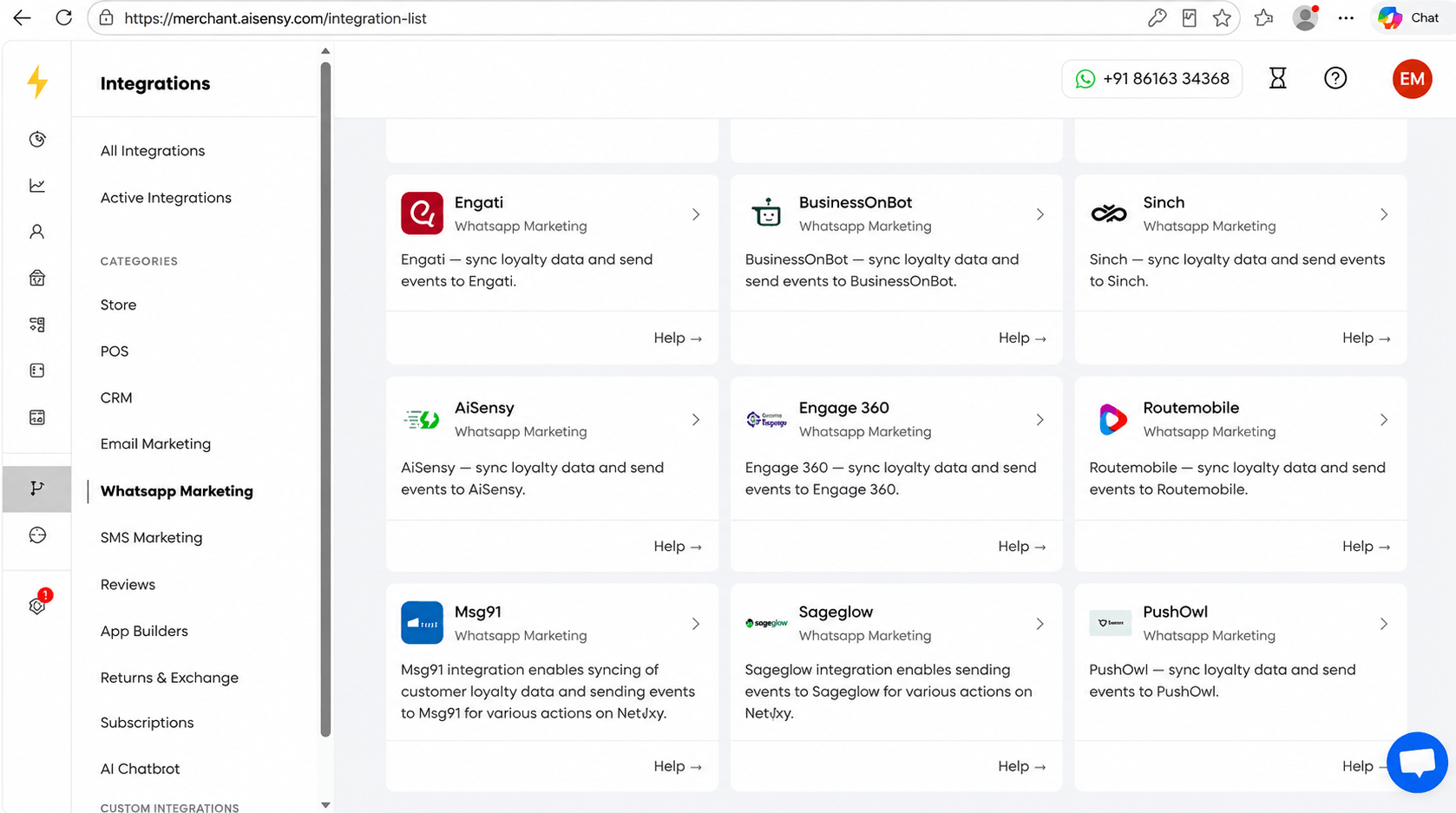The image size is (1456, 813).
Task: Expand the Sinch card chevron
Action: pyautogui.click(x=1384, y=214)
